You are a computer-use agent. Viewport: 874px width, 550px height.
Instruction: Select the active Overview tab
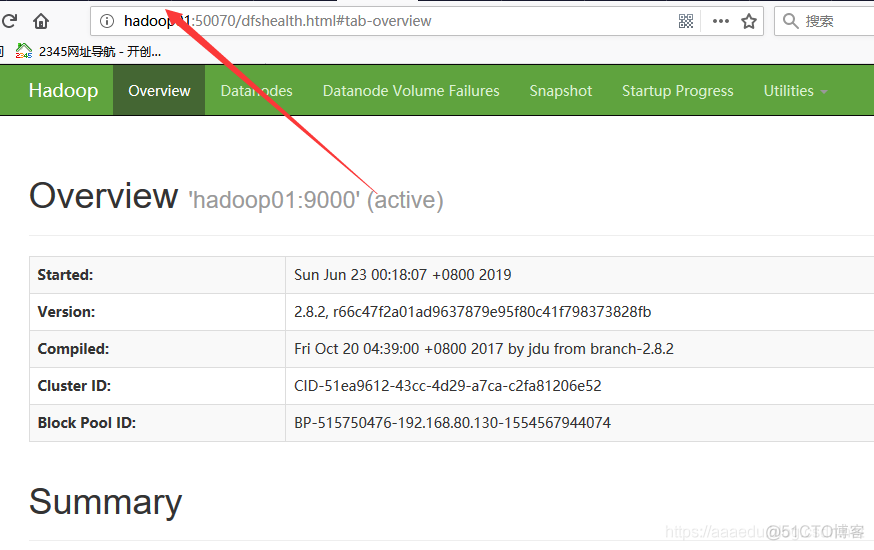coord(159,91)
